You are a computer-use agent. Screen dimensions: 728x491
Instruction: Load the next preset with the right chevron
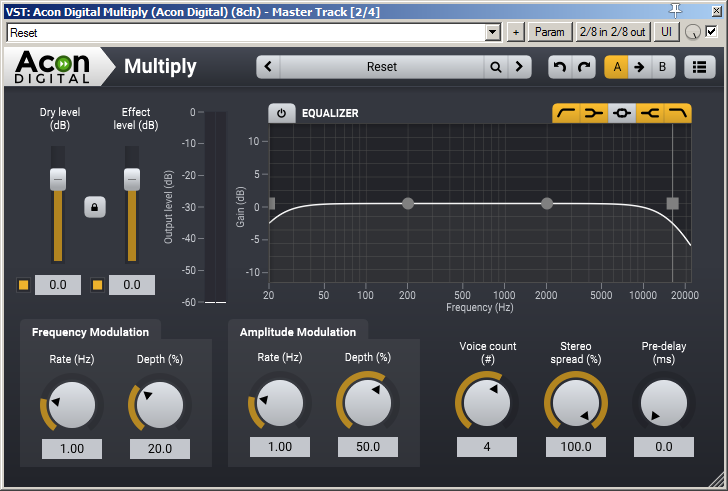click(x=519, y=67)
